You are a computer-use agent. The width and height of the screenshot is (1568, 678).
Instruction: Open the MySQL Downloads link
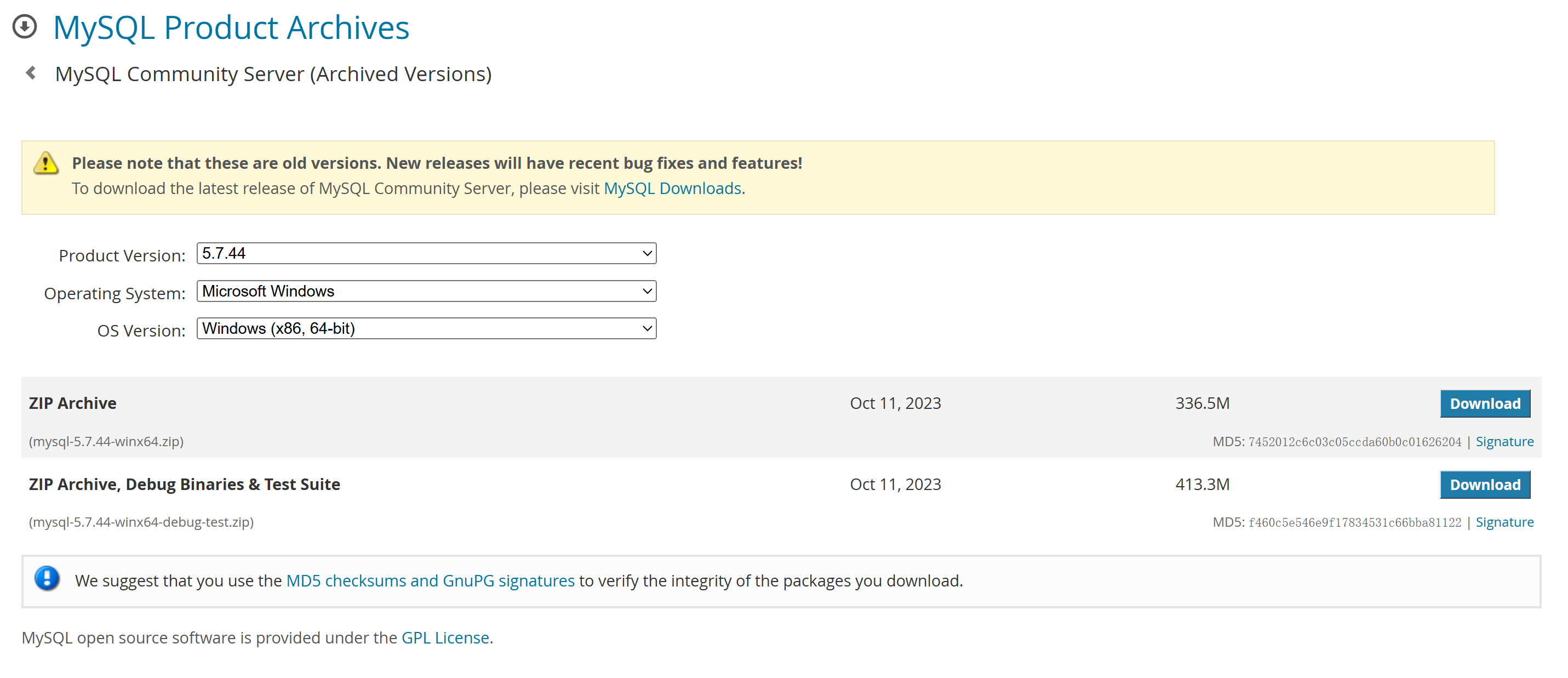672,189
